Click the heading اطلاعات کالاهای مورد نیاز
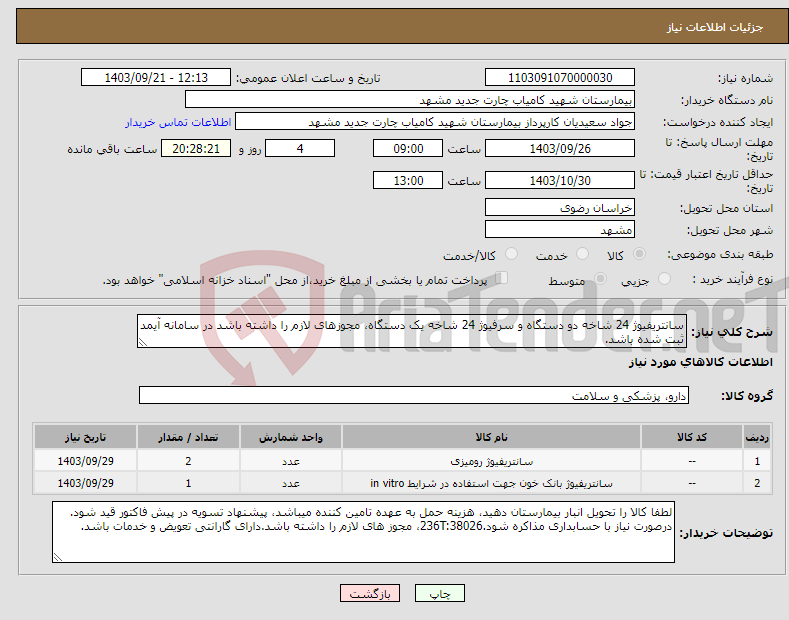789x620 pixels. pyautogui.click(x=700, y=362)
